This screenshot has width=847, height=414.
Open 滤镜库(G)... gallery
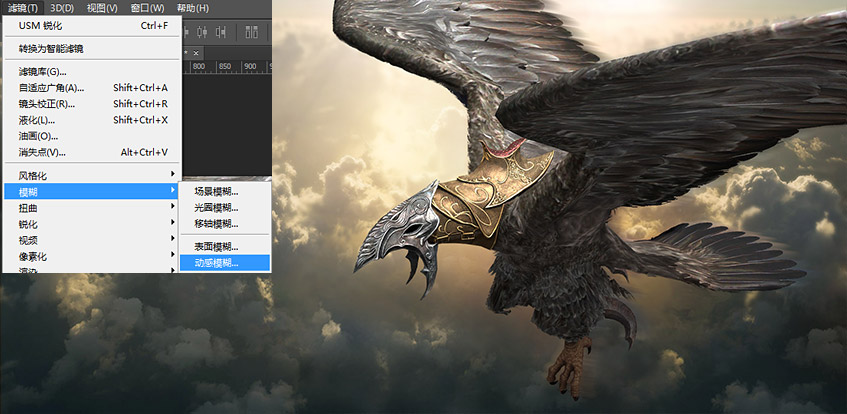(93, 71)
